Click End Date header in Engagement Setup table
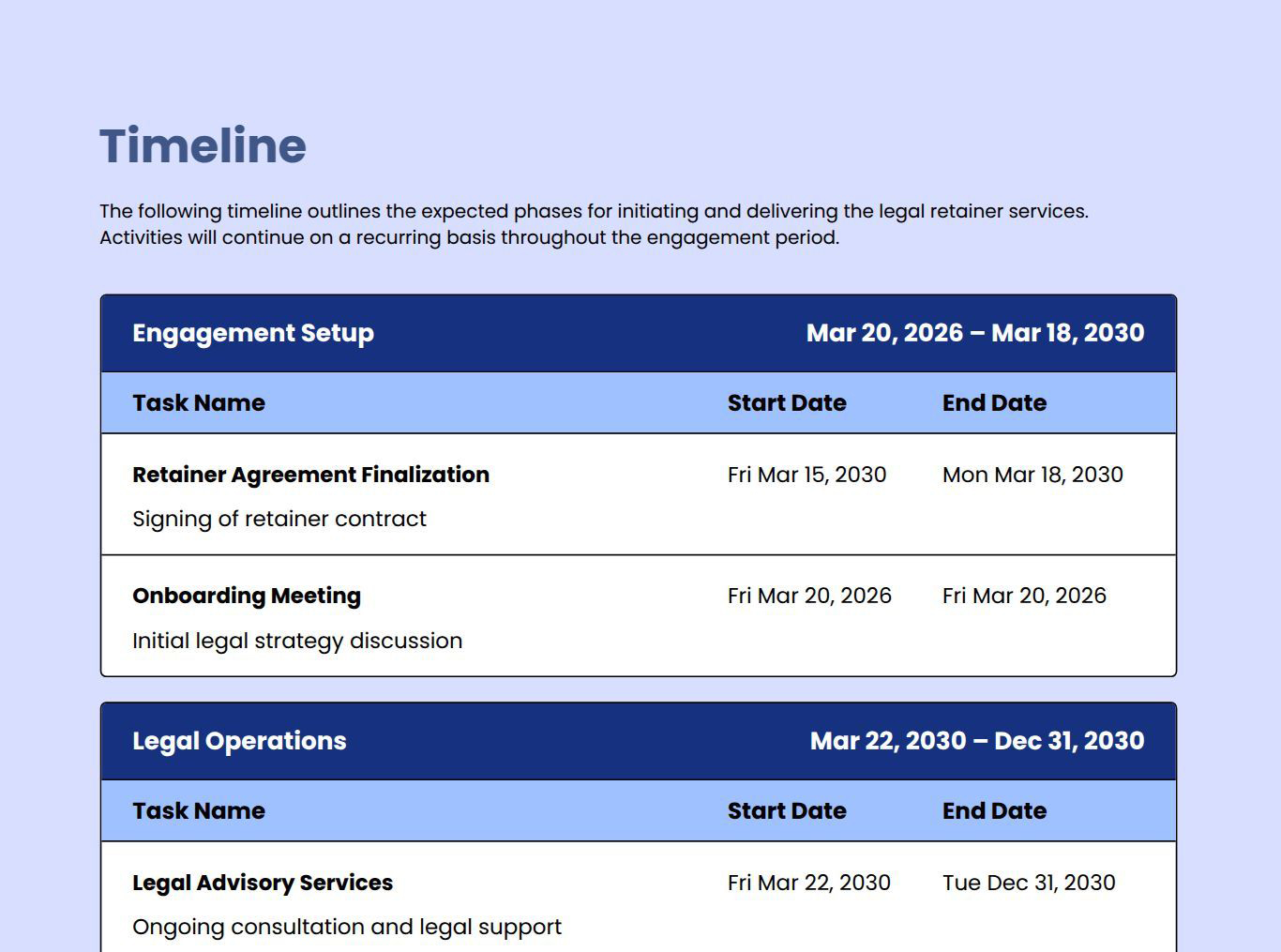The image size is (1281, 952). 994,403
